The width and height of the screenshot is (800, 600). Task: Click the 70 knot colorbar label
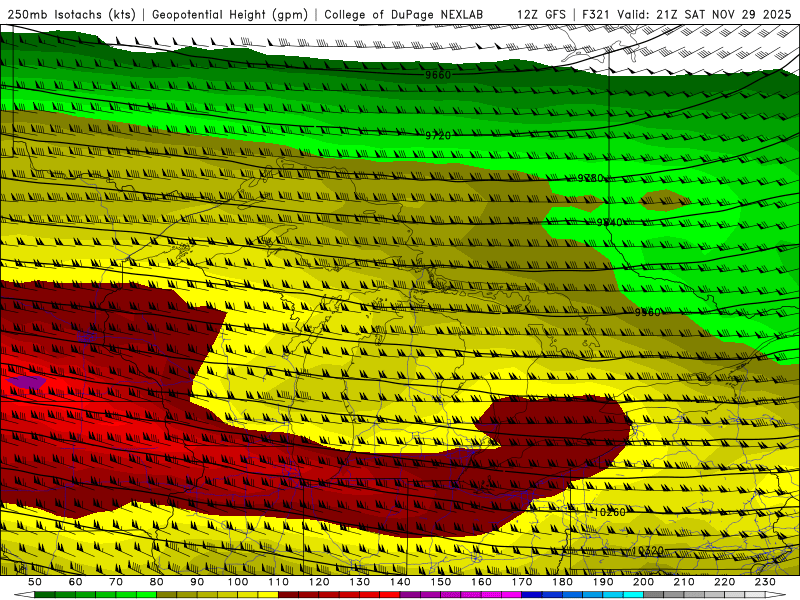click(116, 582)
